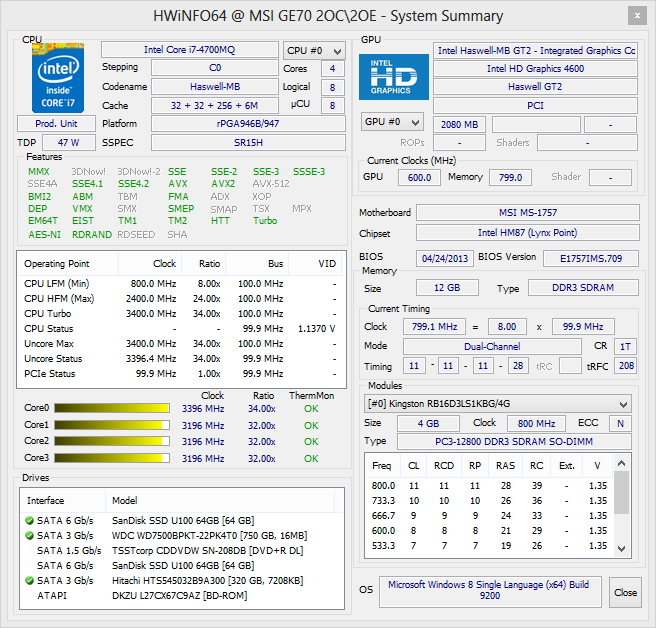Select the Uncore Status row
Screen dimensions: 656x628
pyautogui.click(x=180, y=359)
